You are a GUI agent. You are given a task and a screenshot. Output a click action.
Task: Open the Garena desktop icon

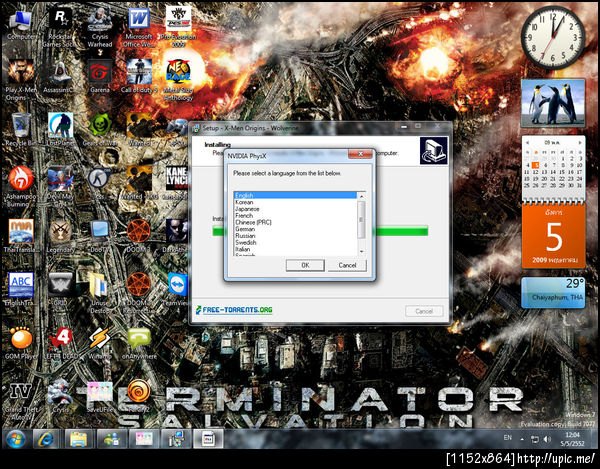(100, 77)
